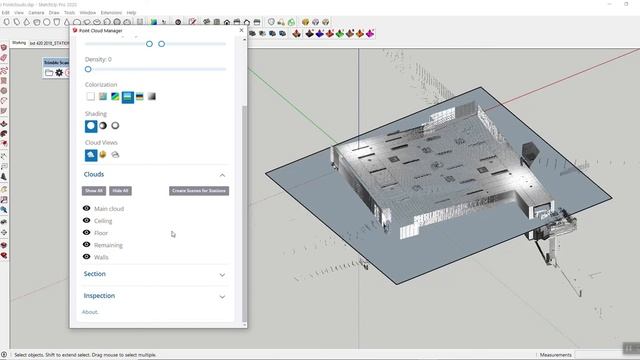This screenshot has width=640, height=360.
Task: Select the white plain colorization option
Action: (91, 96)
